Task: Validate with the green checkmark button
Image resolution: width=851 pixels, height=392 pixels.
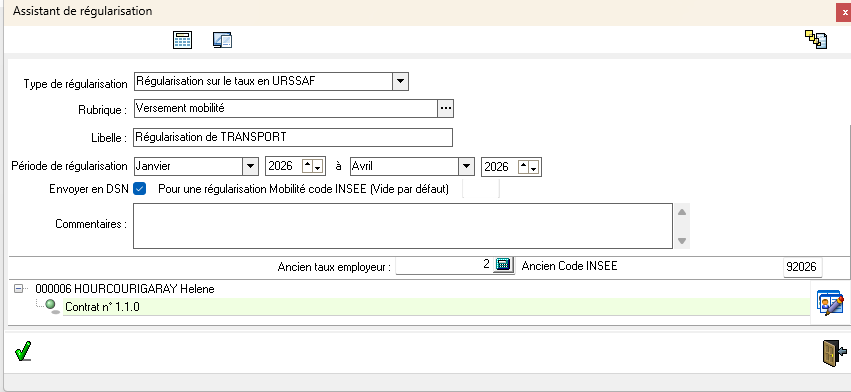Action: click(x=23, y=351)
